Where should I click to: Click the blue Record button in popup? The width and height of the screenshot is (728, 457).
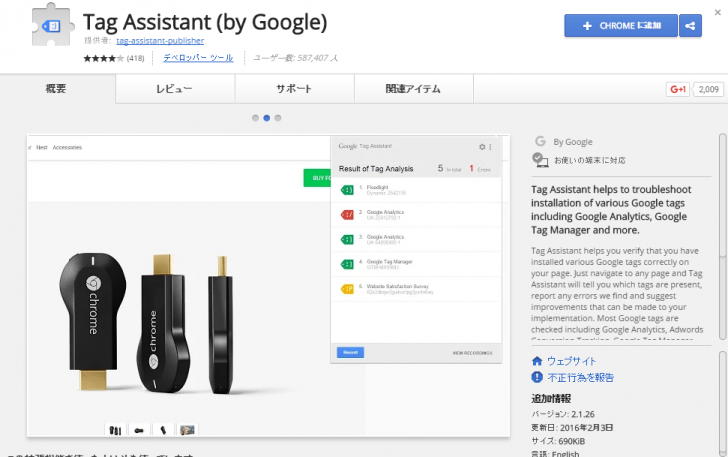351,353
